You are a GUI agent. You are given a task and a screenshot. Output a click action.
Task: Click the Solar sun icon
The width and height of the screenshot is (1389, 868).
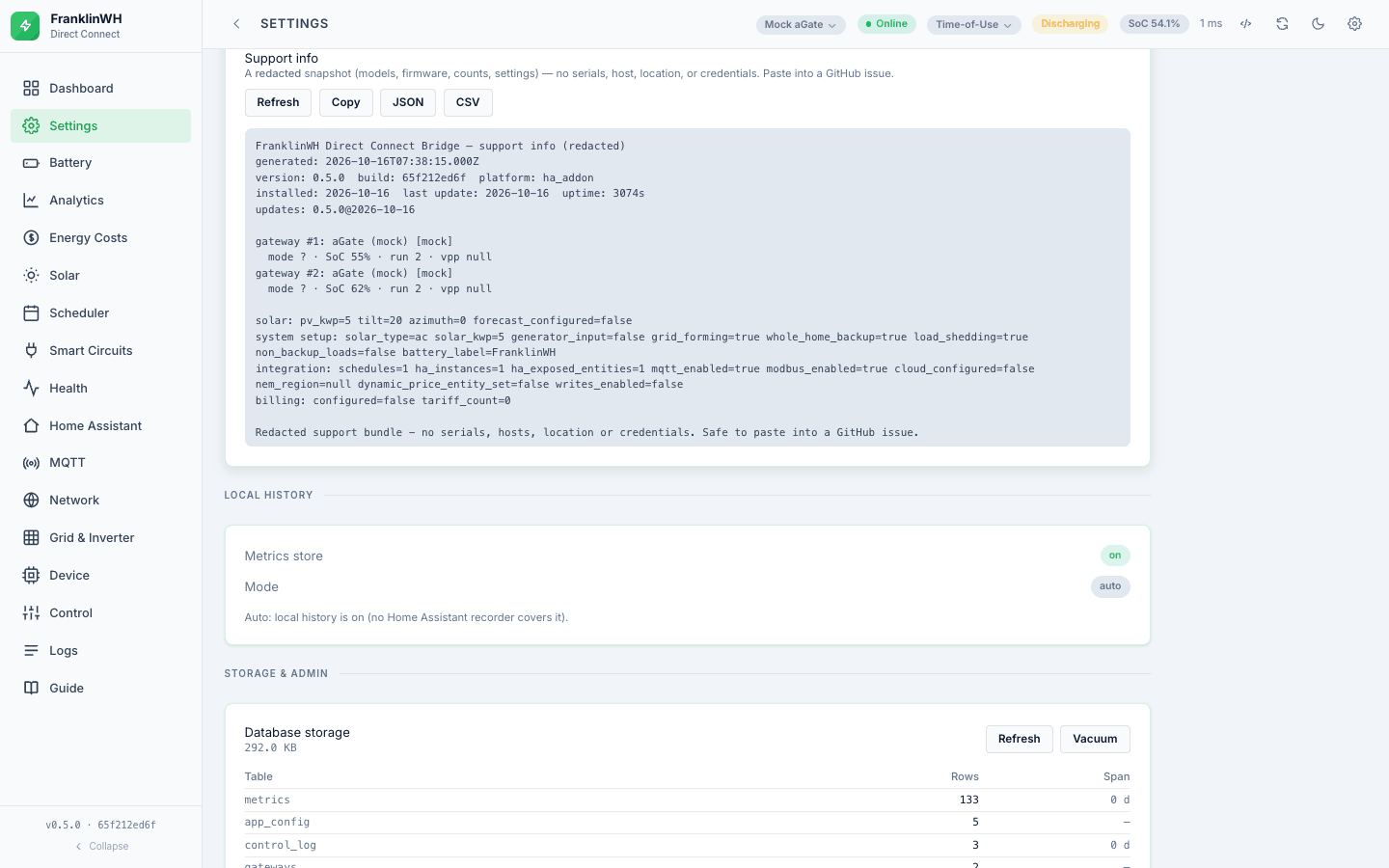click(31, 276)
